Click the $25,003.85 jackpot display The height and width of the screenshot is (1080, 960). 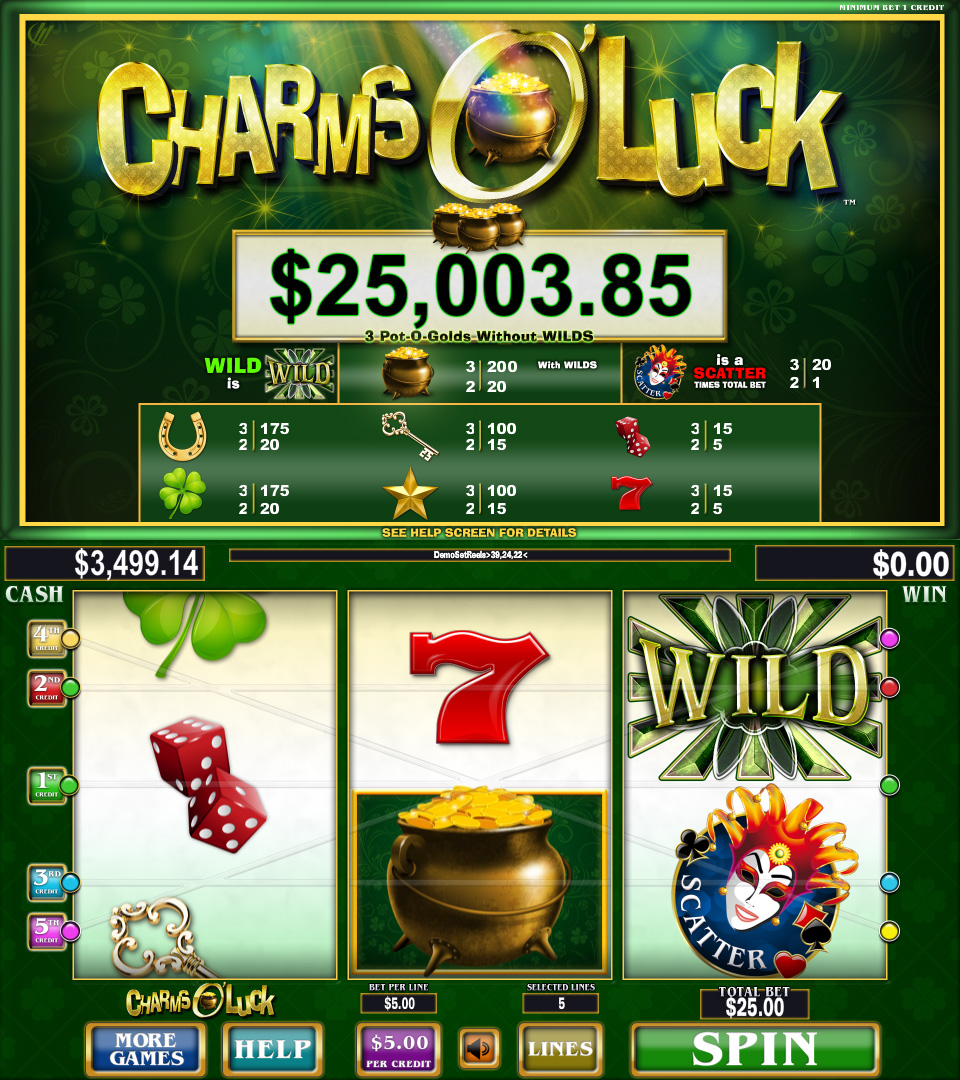click(480, 285)
